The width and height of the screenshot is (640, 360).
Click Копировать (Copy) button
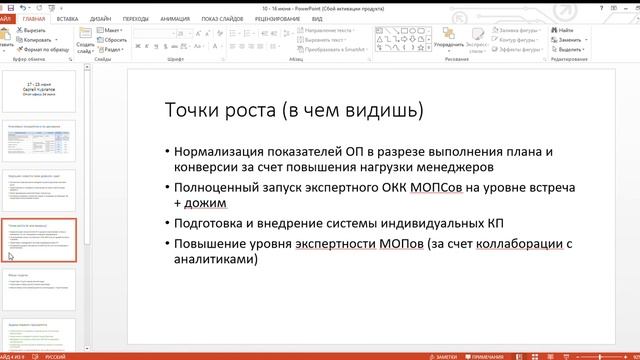pyautogui.click(x=34, y=40)
